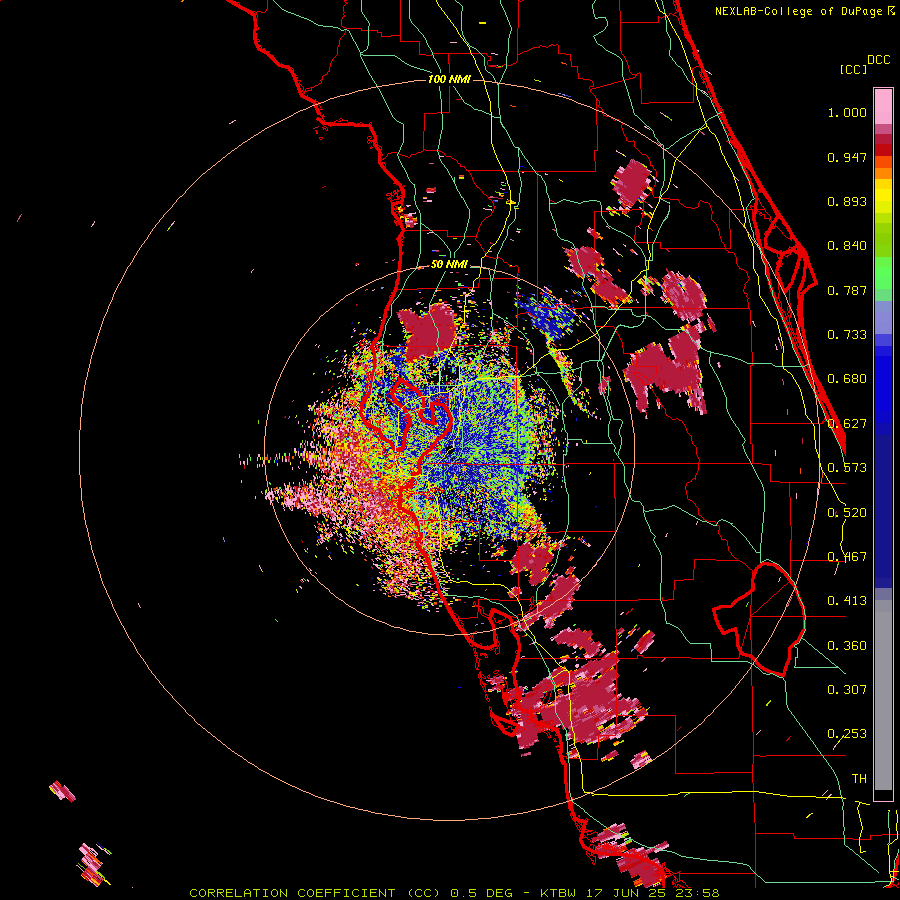
Task: Click the 0.680 scale value
Action: click(847, 379)
